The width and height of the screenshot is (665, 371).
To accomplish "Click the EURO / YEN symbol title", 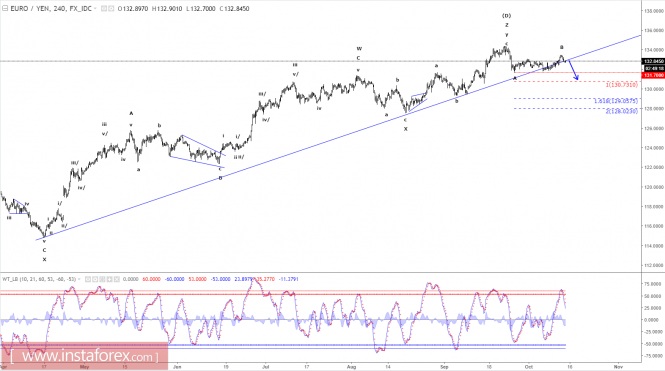I will click(x=31, y=8).
